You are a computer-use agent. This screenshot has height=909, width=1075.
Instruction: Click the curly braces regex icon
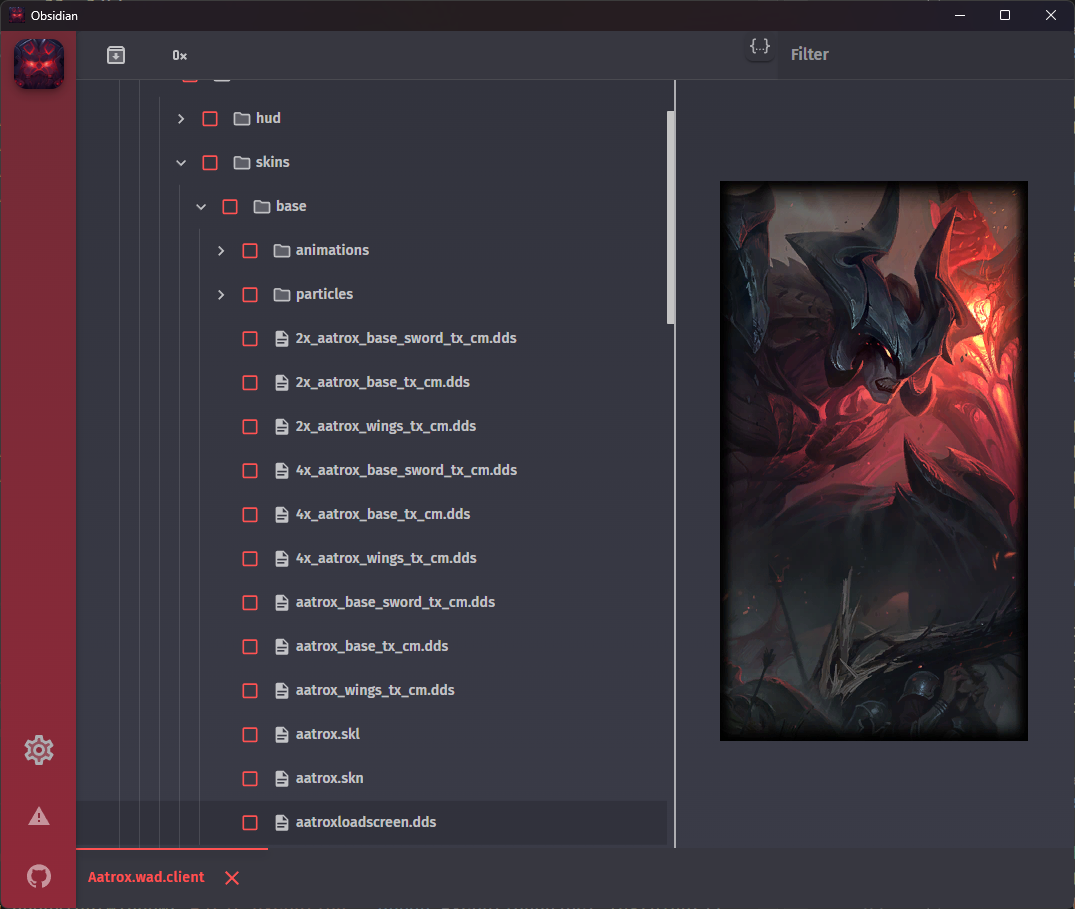coord(760,47)
